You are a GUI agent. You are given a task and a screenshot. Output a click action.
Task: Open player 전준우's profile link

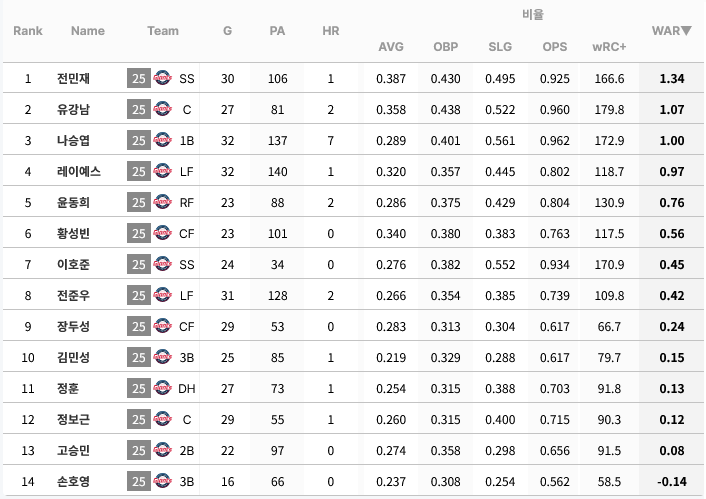(73, 295)
